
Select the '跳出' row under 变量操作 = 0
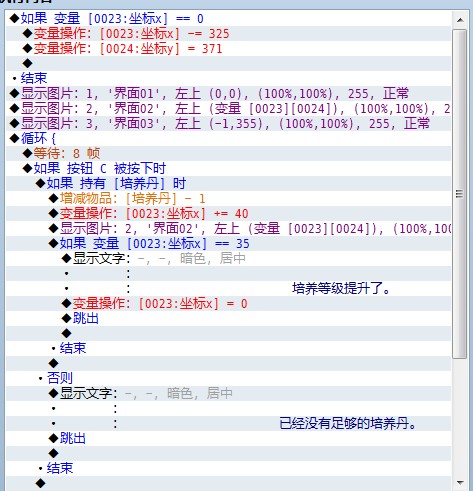tap(229, 319)
